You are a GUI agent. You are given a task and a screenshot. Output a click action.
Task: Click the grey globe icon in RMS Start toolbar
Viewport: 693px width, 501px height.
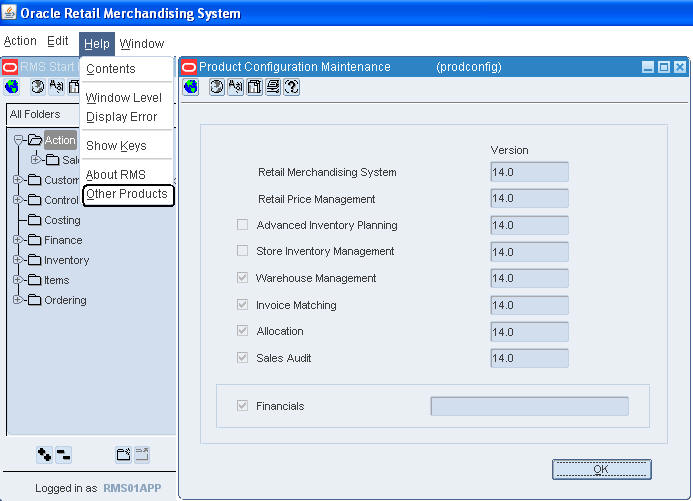[38, 87]
